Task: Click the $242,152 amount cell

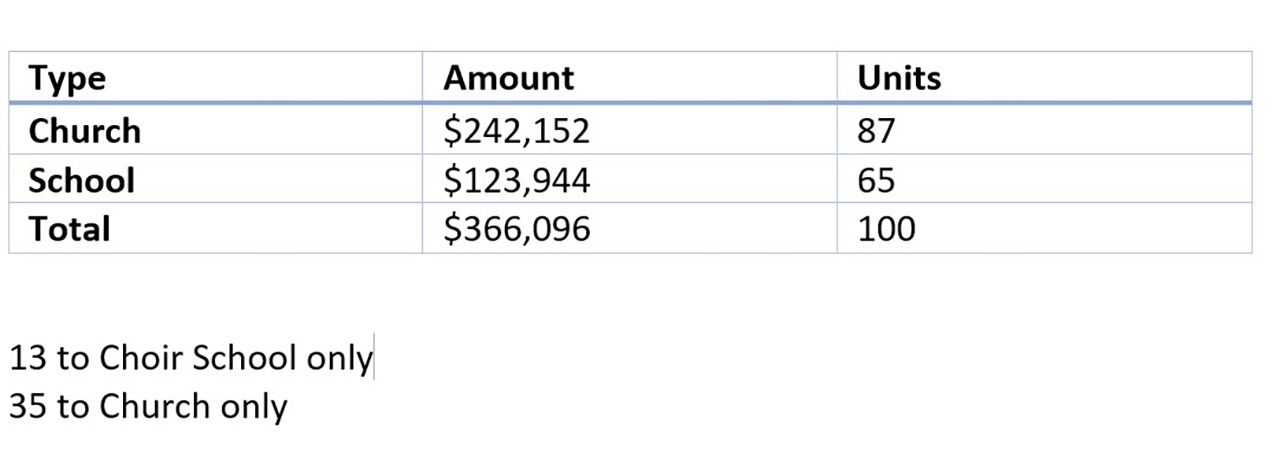Action: (x=517, y=131)
